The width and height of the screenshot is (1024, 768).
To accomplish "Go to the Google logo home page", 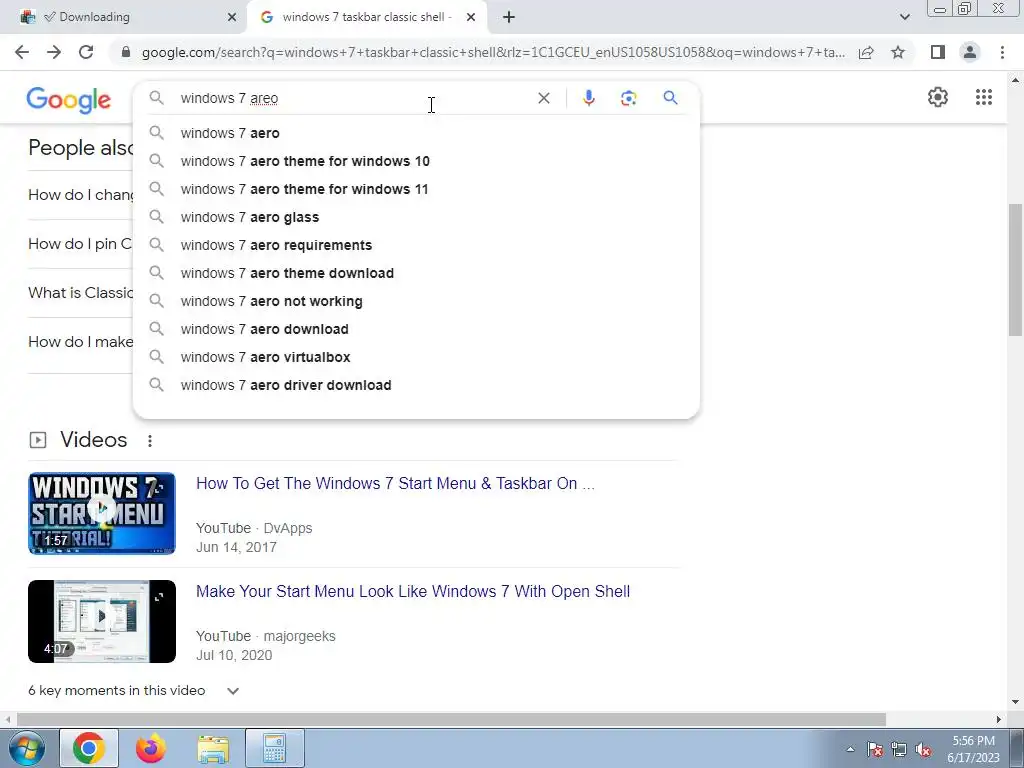I will (x=69, y=100).
